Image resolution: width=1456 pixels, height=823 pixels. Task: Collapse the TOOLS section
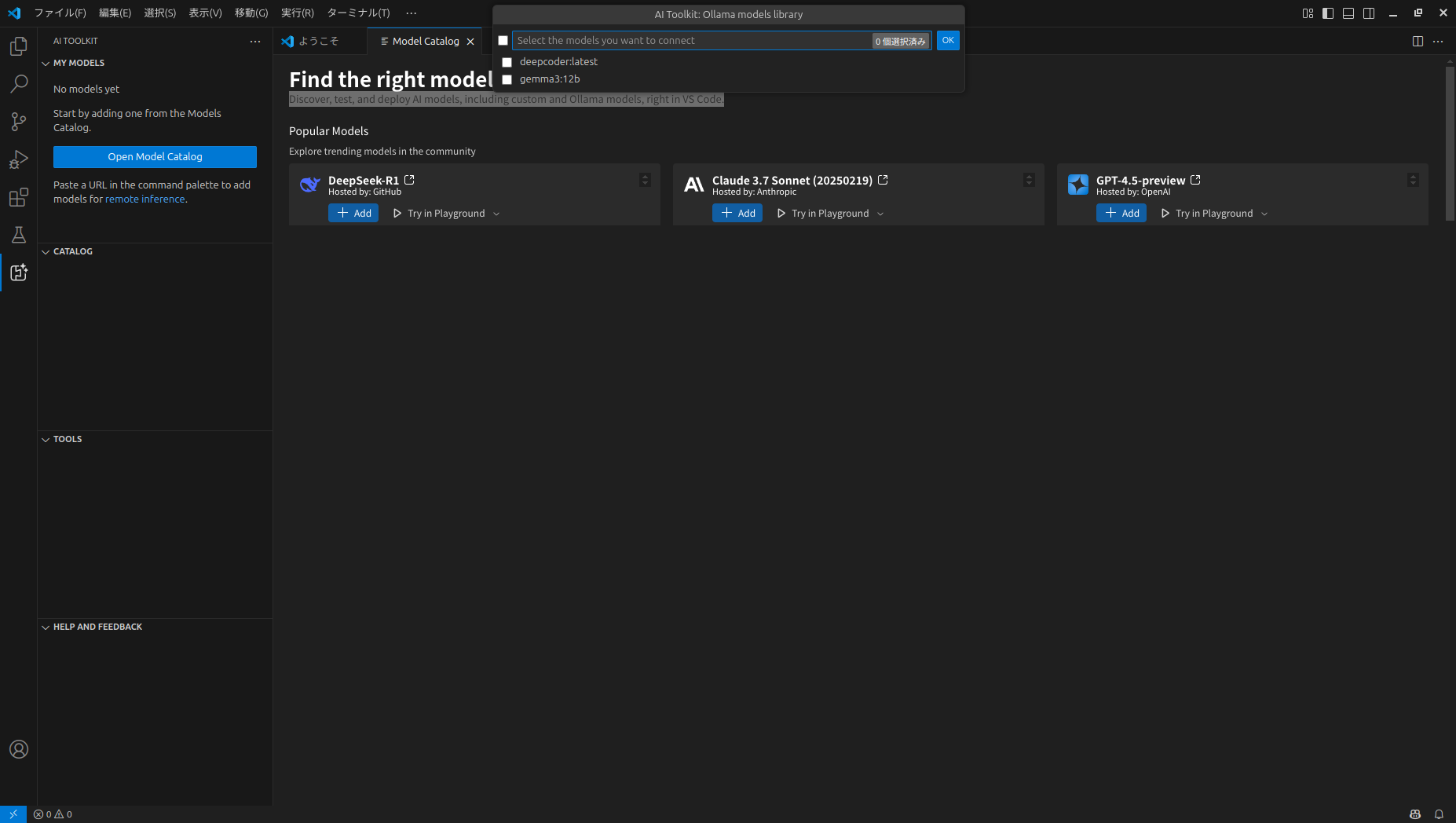(46, 440)
